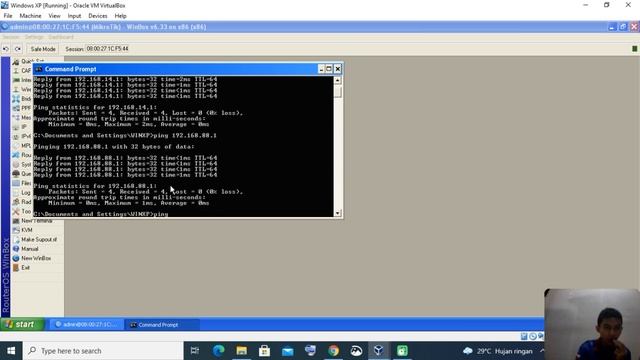Open Log in WinBox sidebar
Screen dimensions: 640x360
[22, 193]
